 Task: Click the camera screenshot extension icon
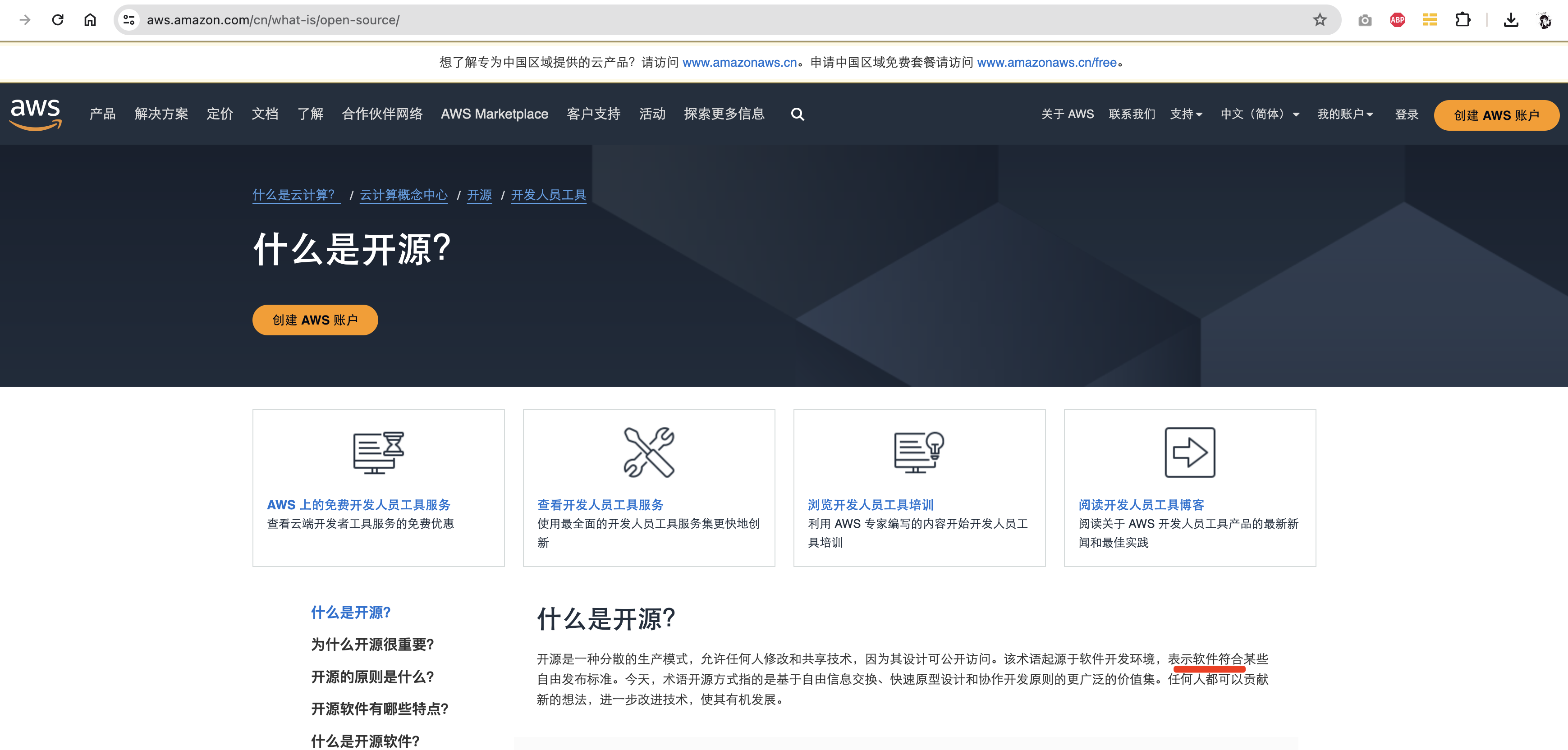1365,19
